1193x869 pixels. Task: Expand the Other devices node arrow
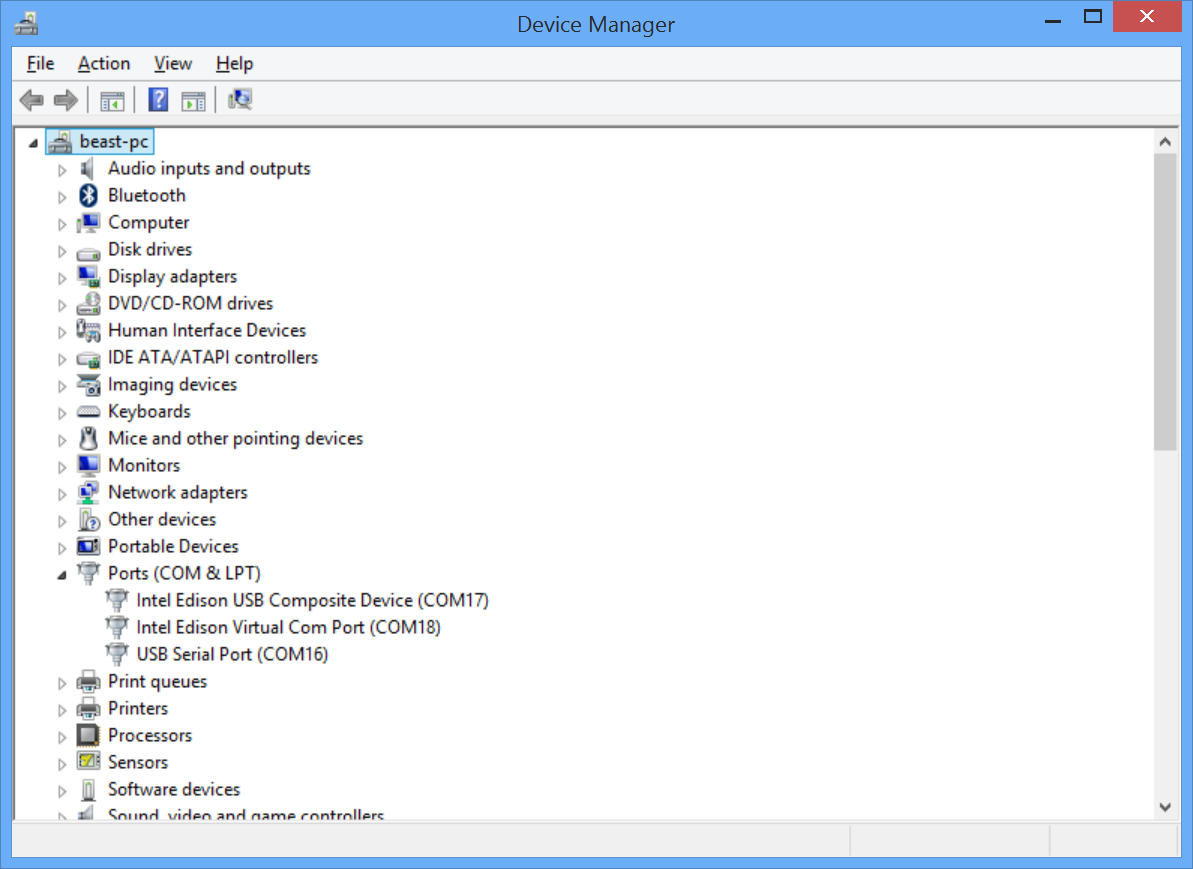click(62, 521)
